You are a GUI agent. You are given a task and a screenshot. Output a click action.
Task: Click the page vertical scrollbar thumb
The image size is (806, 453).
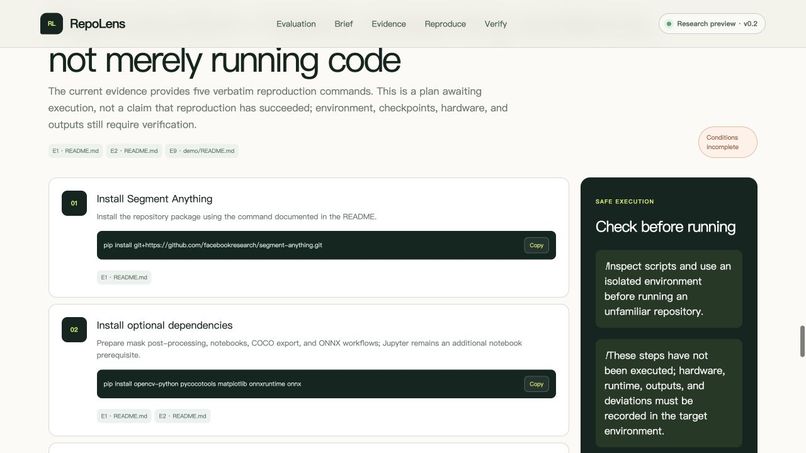802,341
